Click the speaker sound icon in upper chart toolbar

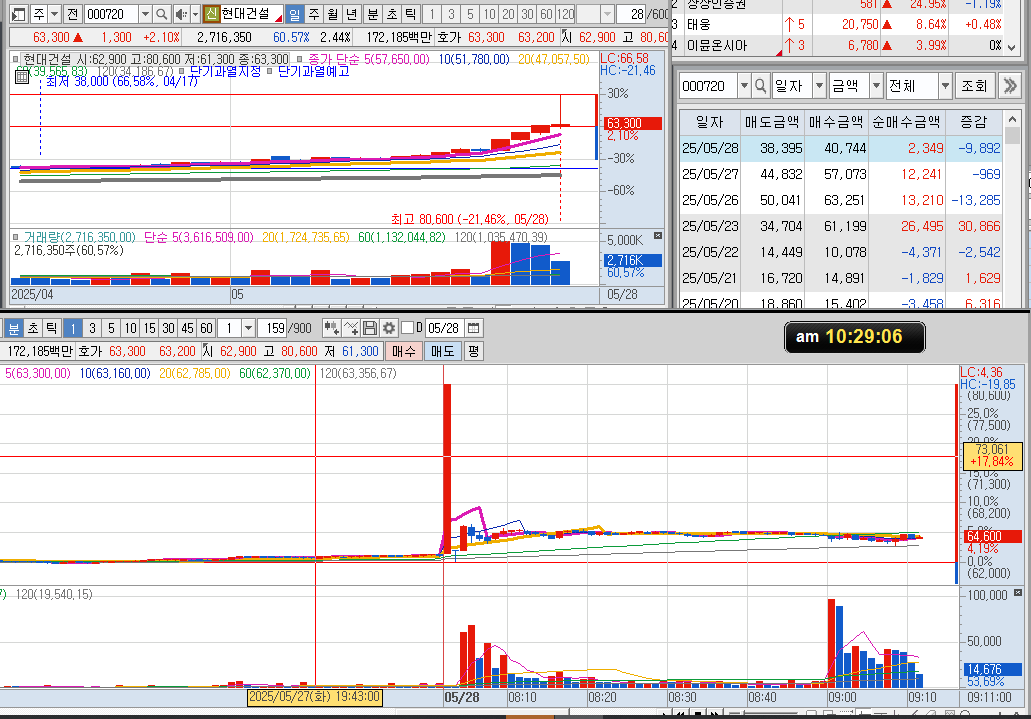[x=181, y=14]
